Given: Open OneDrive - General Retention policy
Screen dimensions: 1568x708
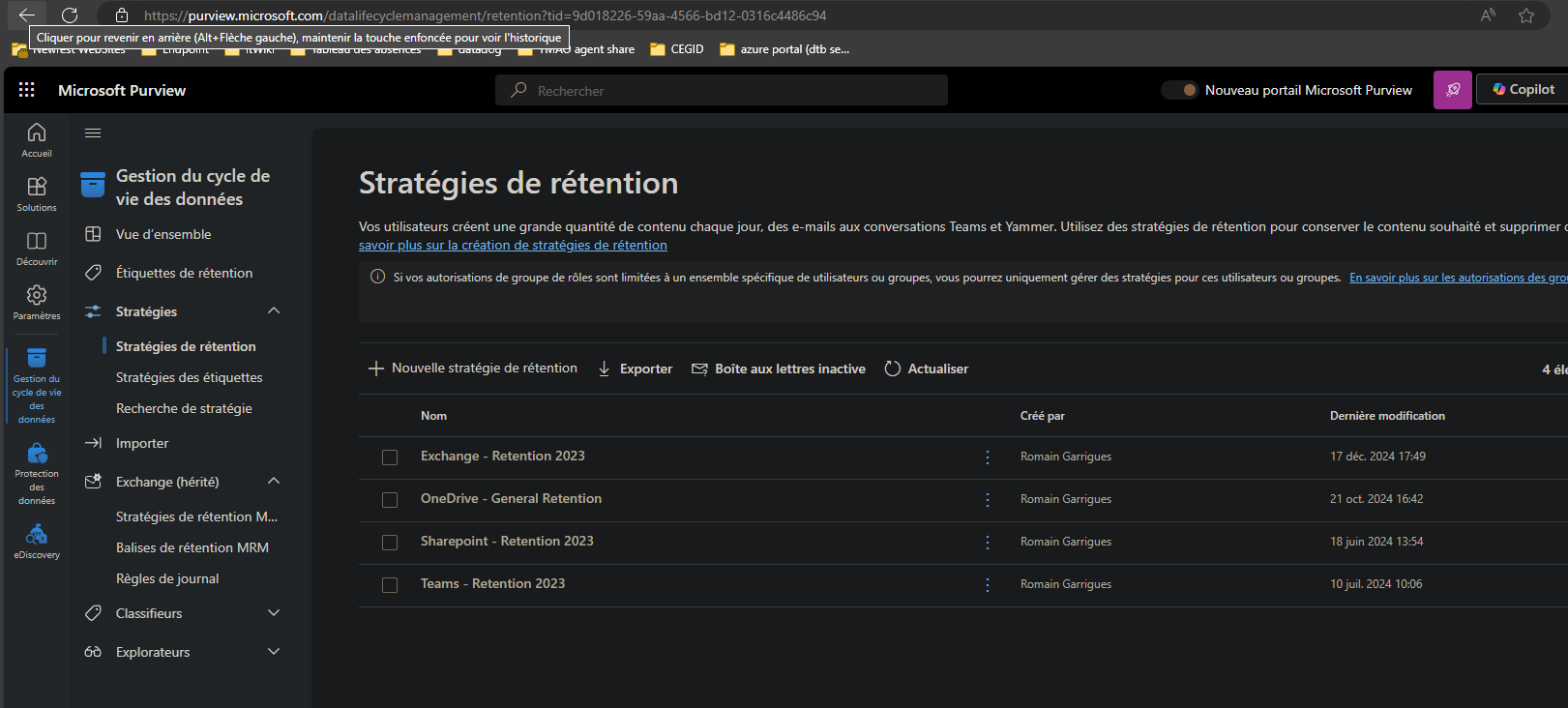Looking at the screenshot, I should click(511, 498).
